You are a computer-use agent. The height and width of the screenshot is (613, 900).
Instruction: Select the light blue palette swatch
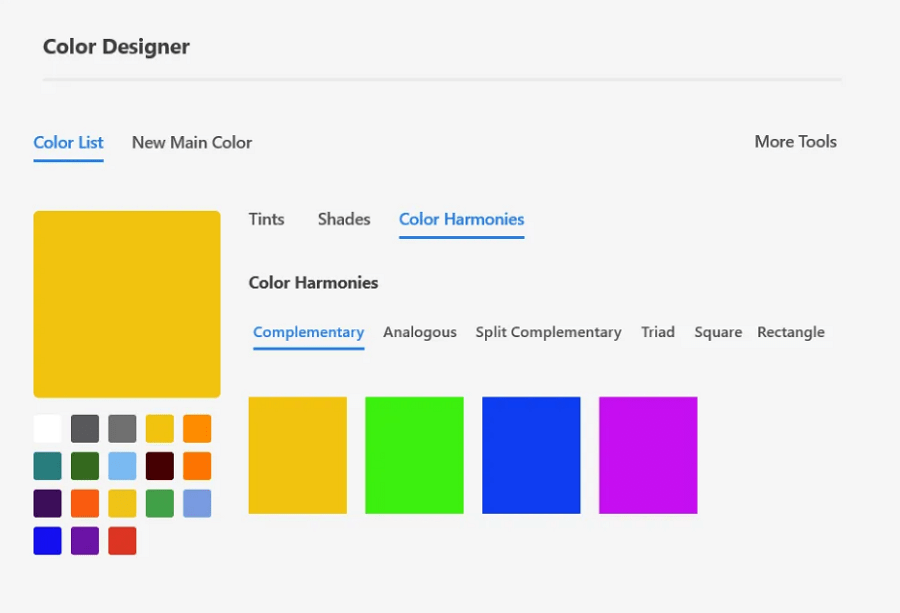pos(122,466)
